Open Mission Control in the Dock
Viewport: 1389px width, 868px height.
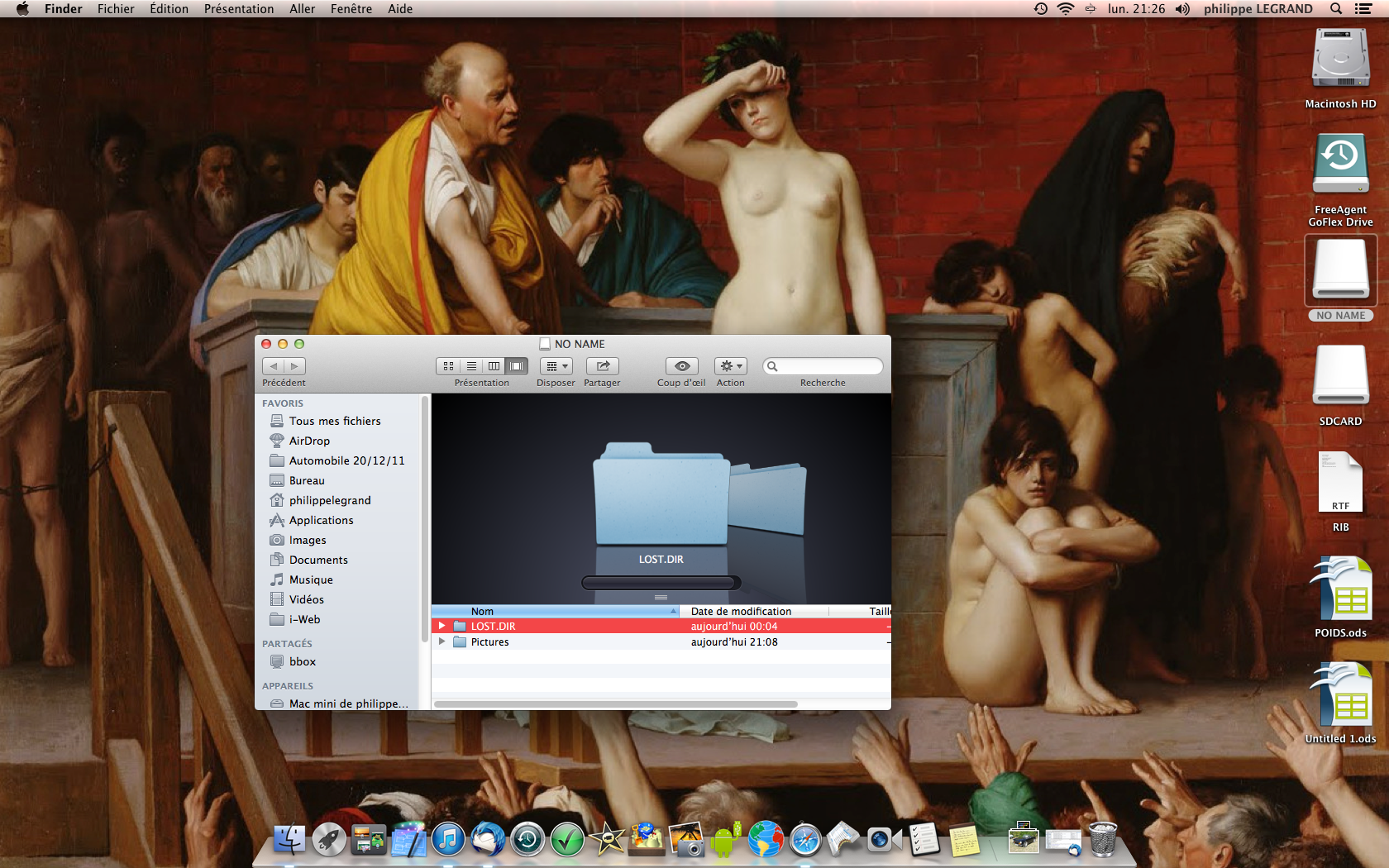(x=369, y=840)
